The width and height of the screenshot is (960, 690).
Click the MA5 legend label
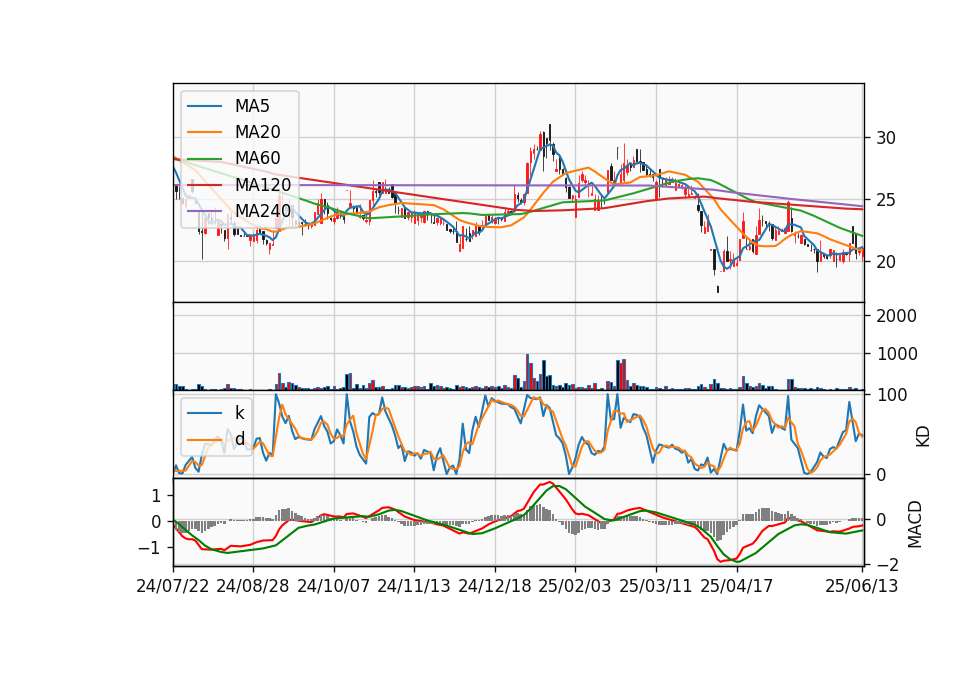[252, 106]
